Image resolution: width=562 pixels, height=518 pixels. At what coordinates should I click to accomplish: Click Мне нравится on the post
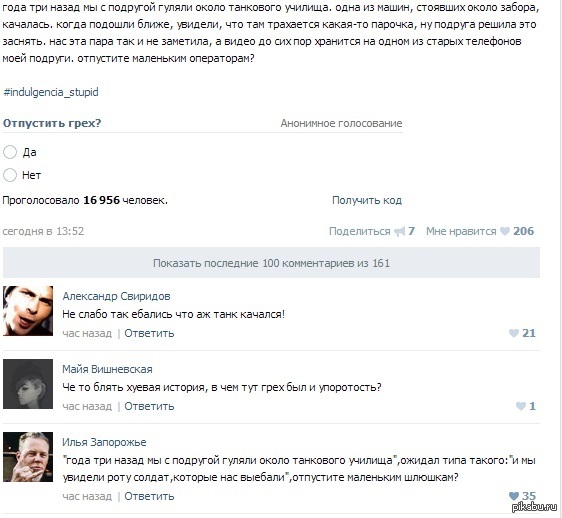[x=461, y=231]
